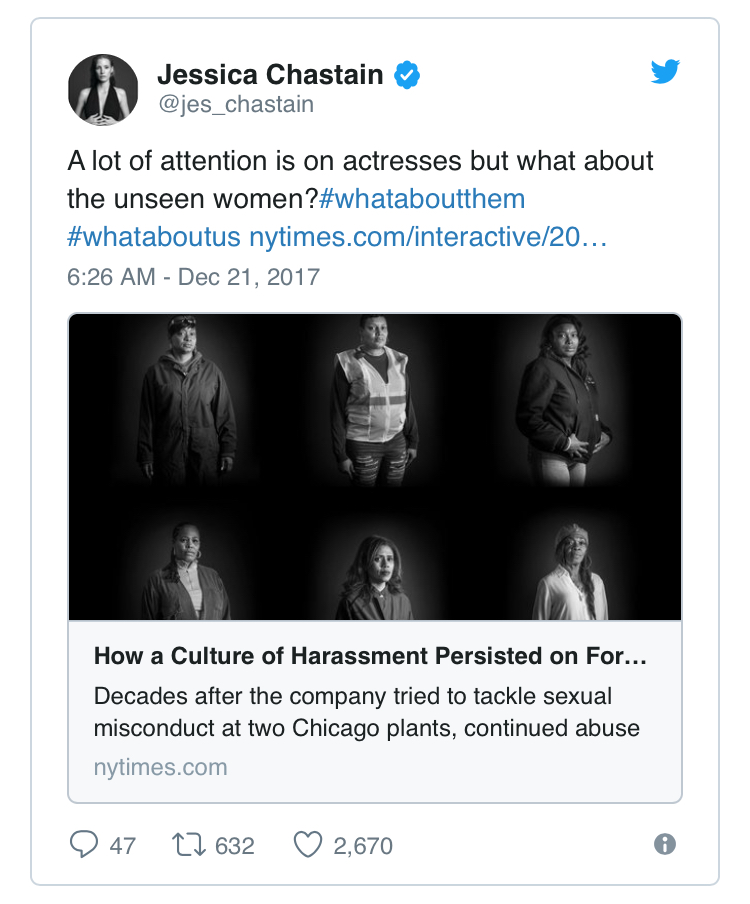The image size is (750, 904).
Task: Click the blue verified checkmark badge
Action: (407, 75)
